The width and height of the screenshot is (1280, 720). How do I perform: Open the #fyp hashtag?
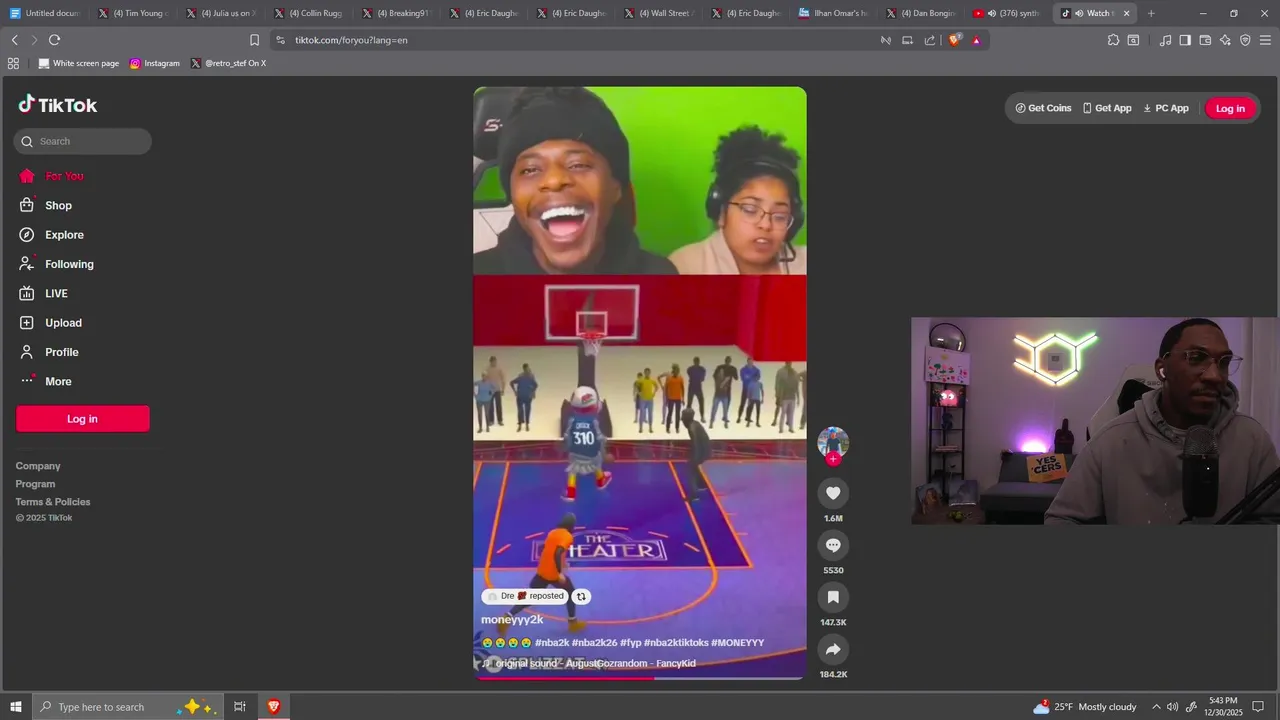click(630, 643)
